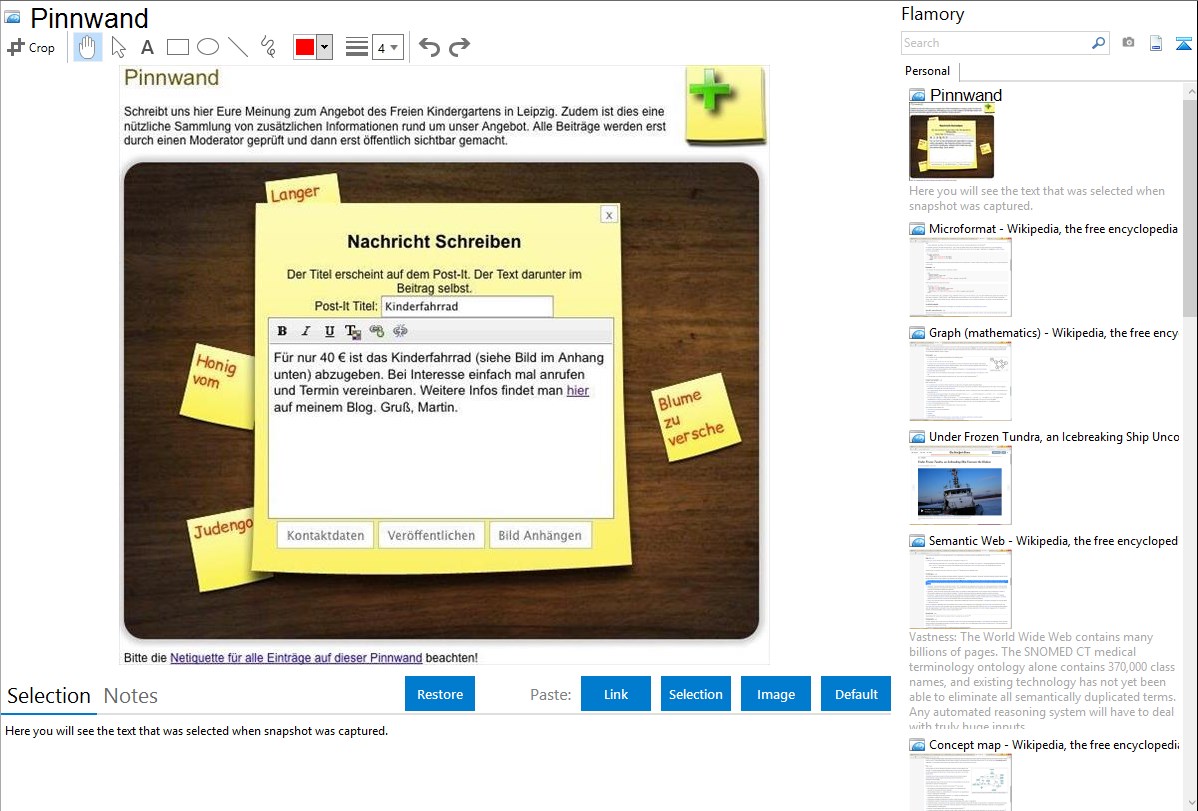Open the Personal tab
The height and width of the screenshot is (811, 1198).
pyautogui.click(x=928, y=71)
